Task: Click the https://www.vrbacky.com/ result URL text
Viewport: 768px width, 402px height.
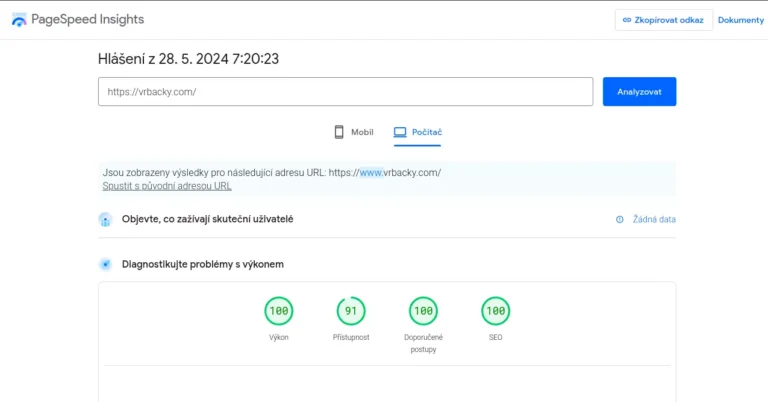Action: pos(384,172)
